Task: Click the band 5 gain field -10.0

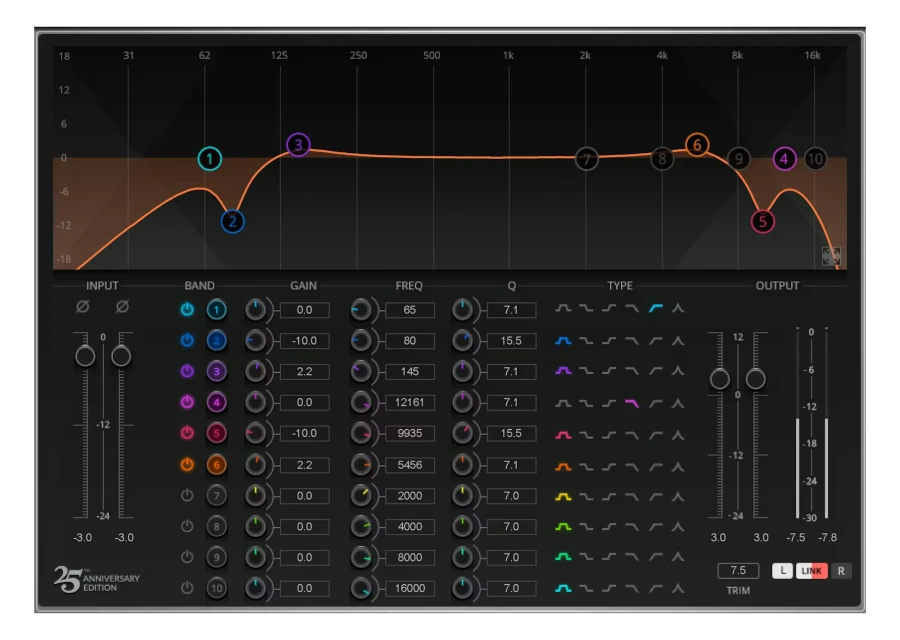Action: [x=304, y=433]
